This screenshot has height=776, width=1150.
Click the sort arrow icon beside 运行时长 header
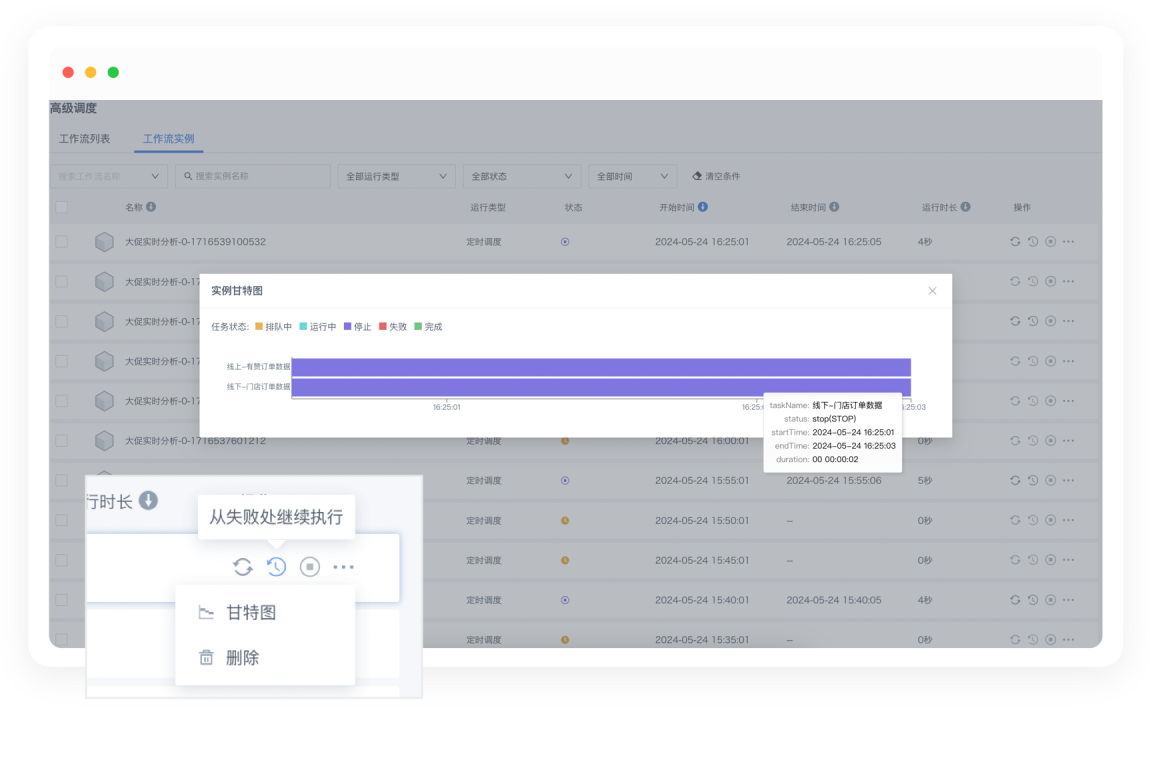pyautogui.click(x=965, y=207)
